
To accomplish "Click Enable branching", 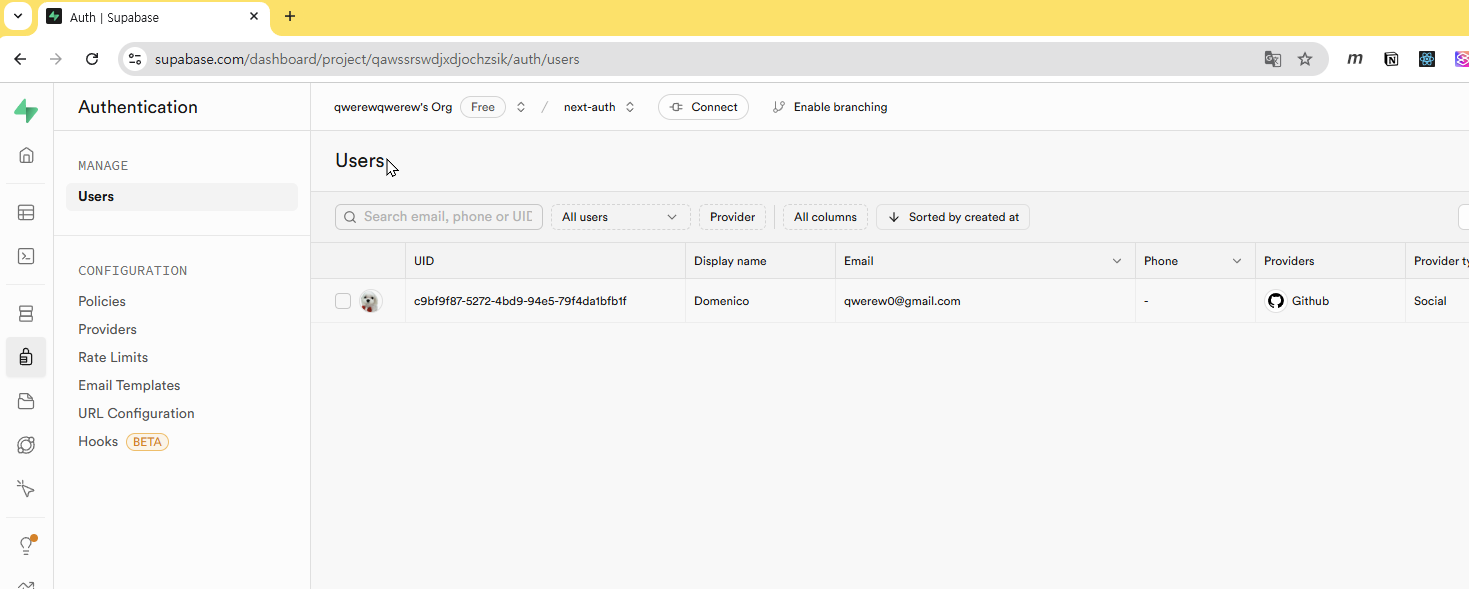I will point(830,107).
